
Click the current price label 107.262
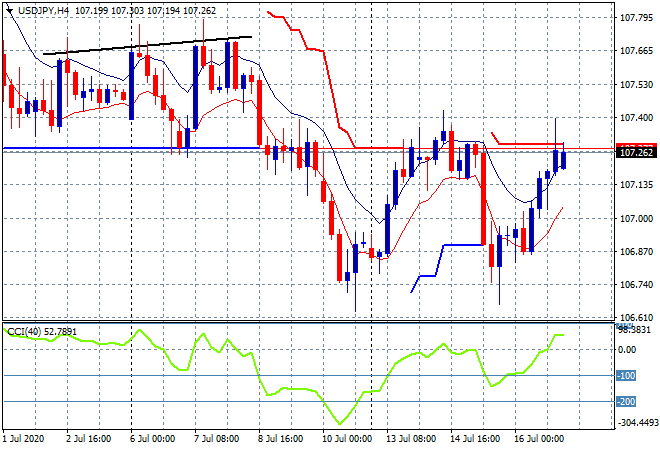point(636,153)
